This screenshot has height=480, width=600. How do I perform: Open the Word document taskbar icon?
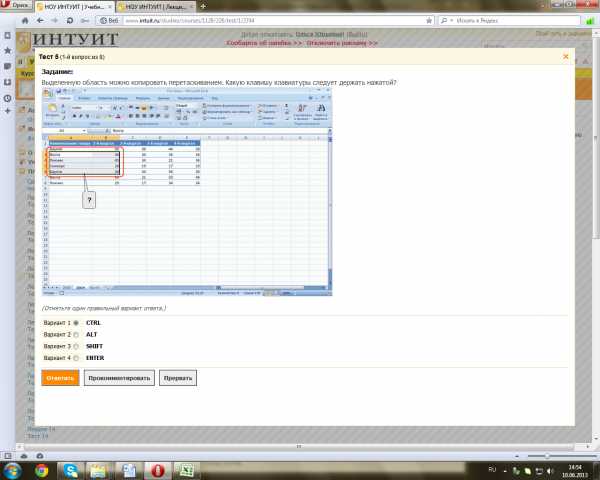(129, 471)
